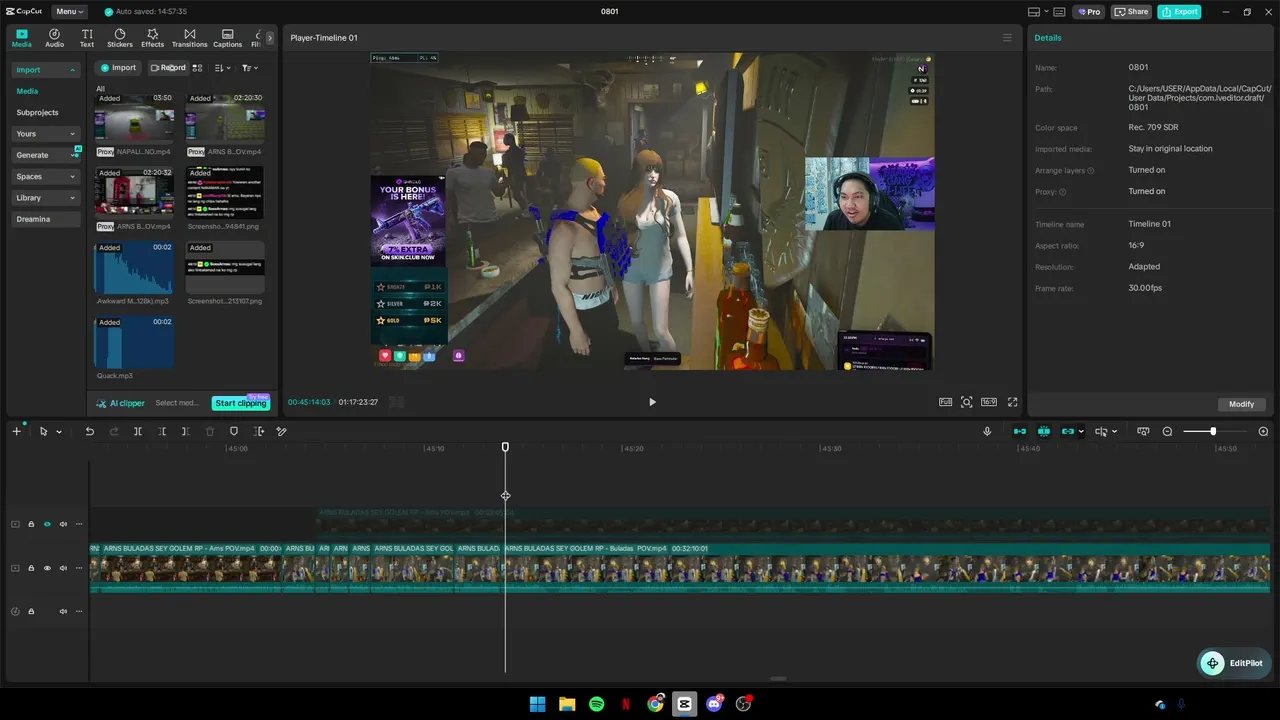Open the player zoom-to-fit magnifier icon
Viewport: 1280px width, 720px height.
click(966, 402)
